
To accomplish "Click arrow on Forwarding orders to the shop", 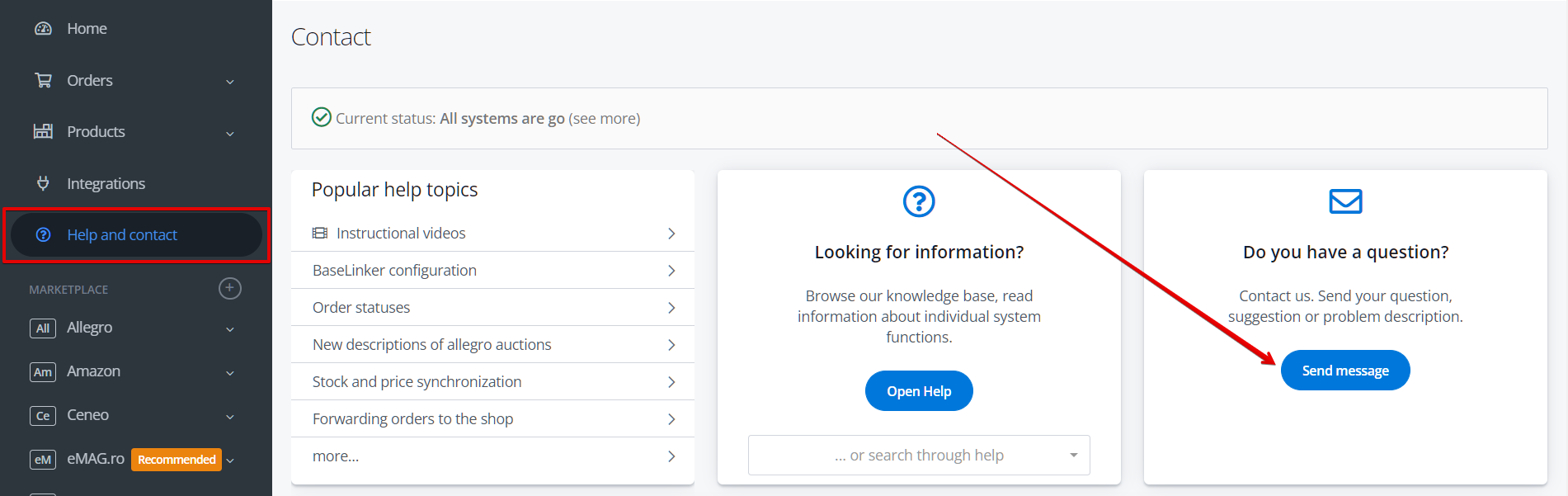I will pos(671,419).
